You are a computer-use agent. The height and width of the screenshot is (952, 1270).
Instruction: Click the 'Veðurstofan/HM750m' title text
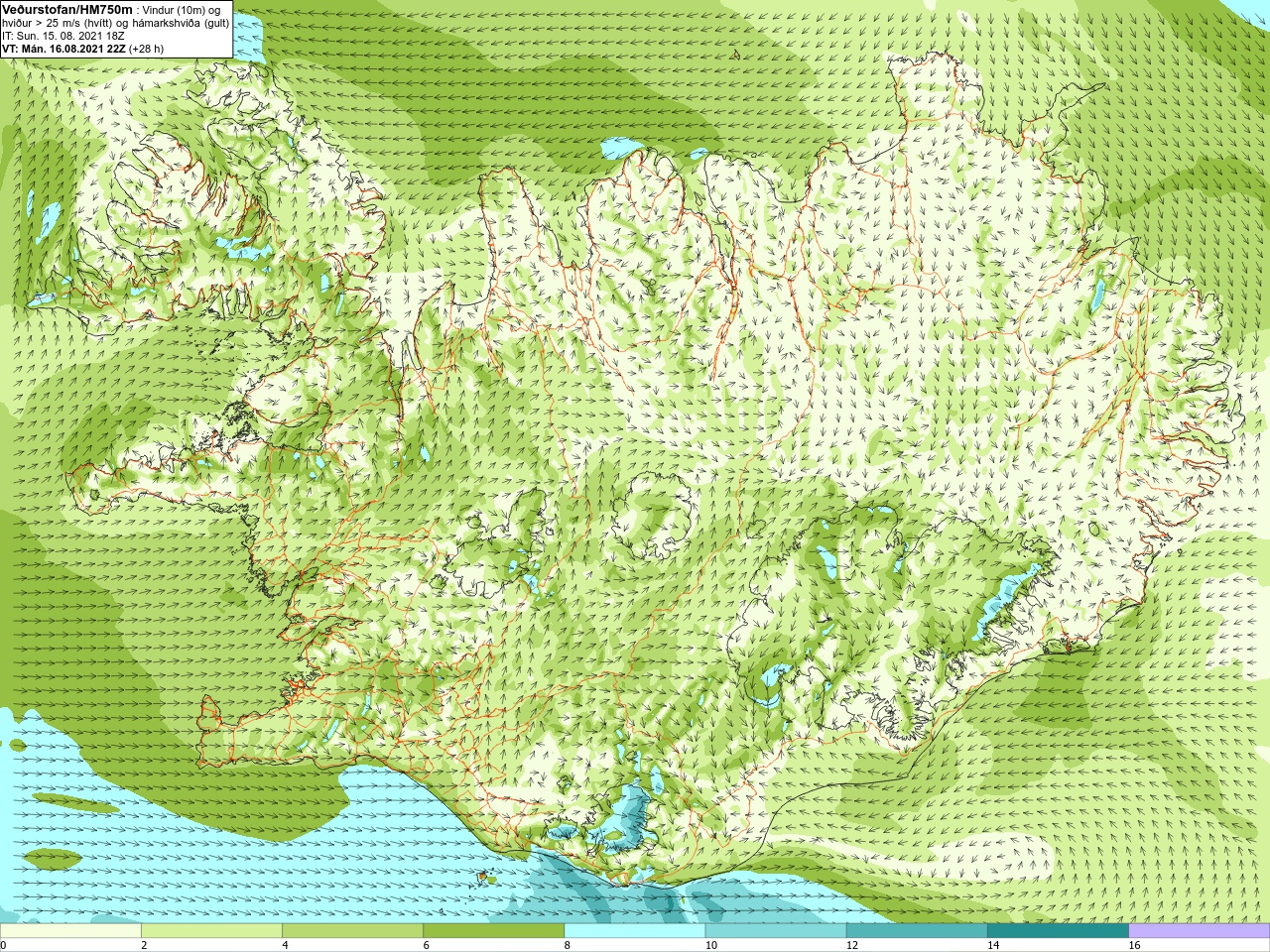(x=66, y=9)
